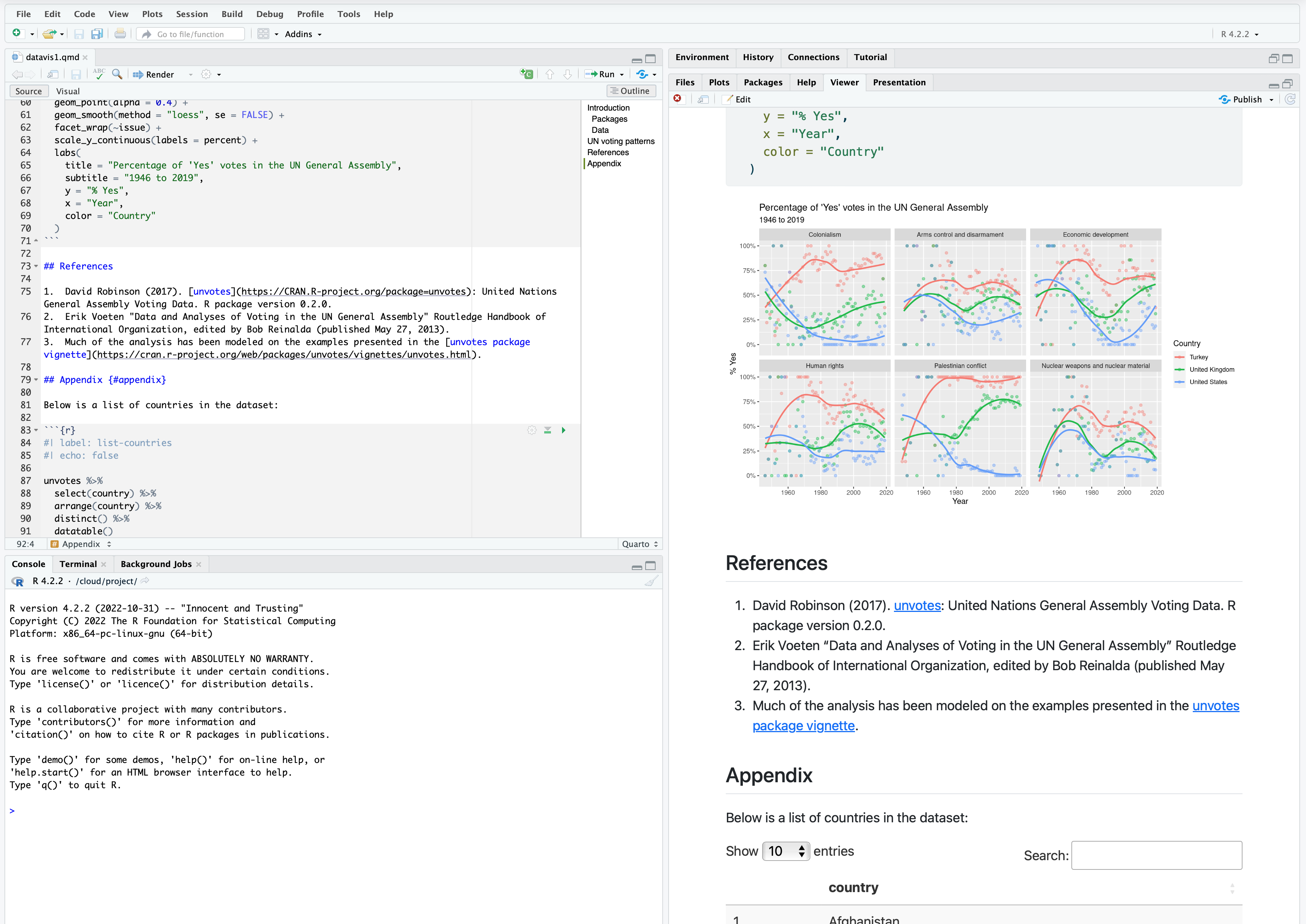Run the selected lines with Run button
The image size is (1306, 924).
[x=600, y=75]
